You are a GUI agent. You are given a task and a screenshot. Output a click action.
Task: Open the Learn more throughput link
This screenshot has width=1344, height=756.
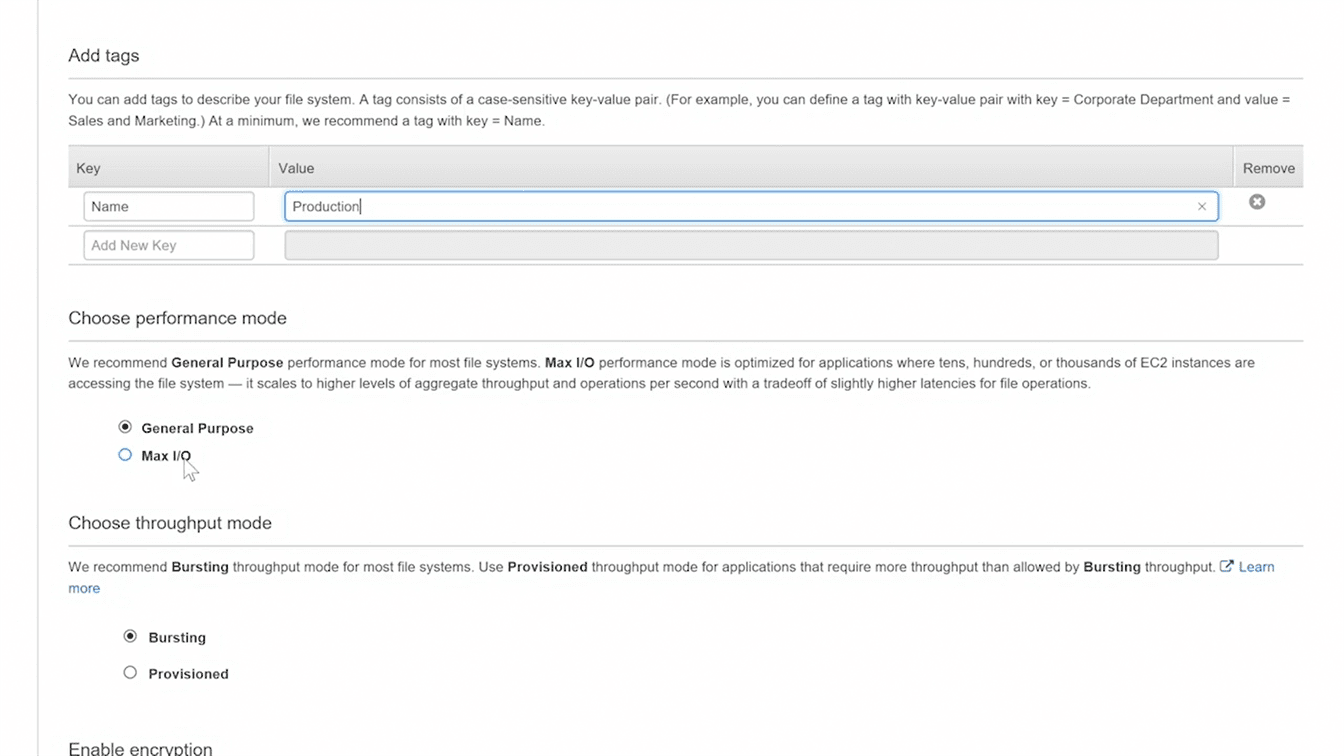tap(1256, 567)
